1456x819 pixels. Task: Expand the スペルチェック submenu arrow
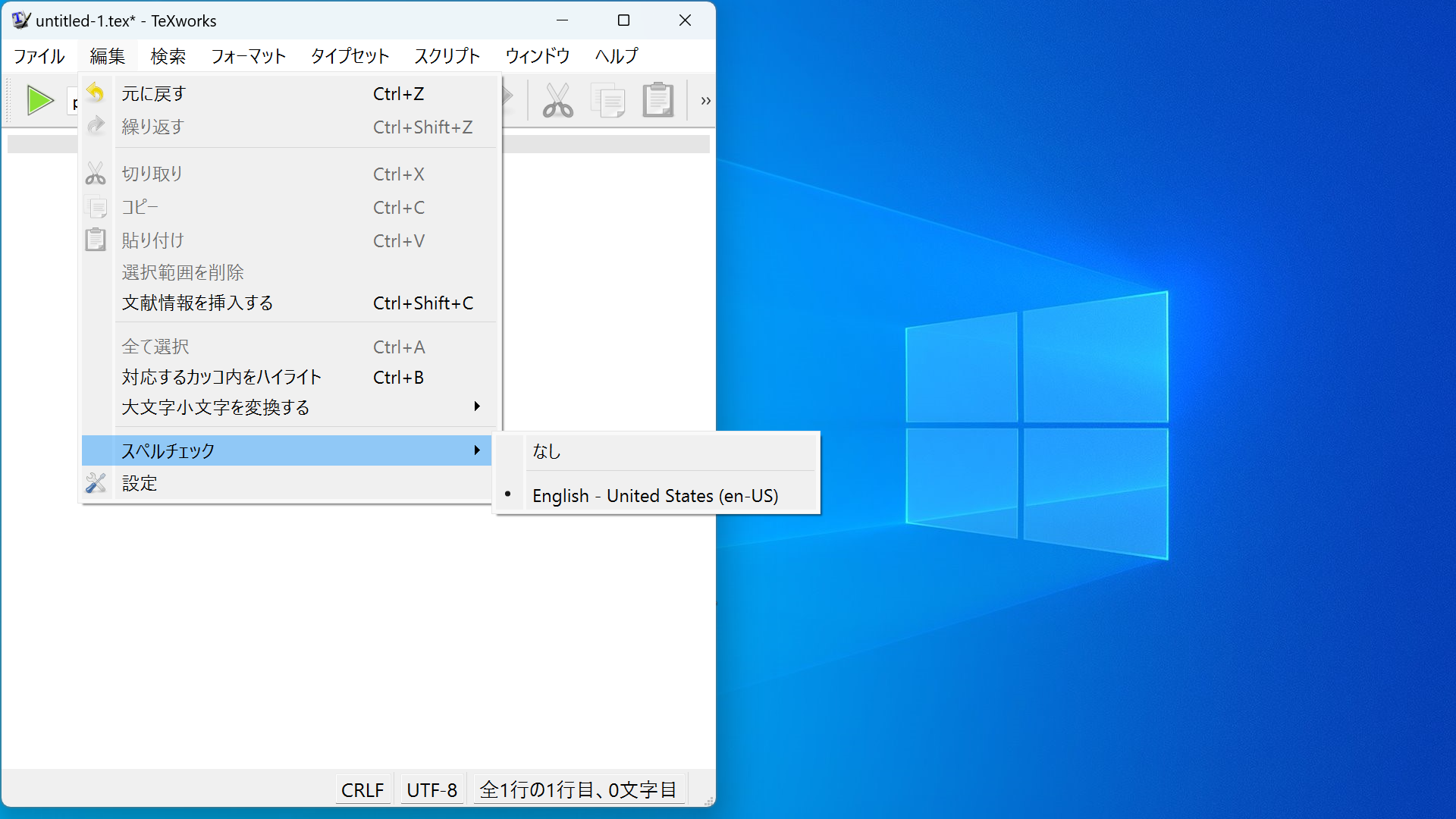pyautogui.click(x=477, y=450)
